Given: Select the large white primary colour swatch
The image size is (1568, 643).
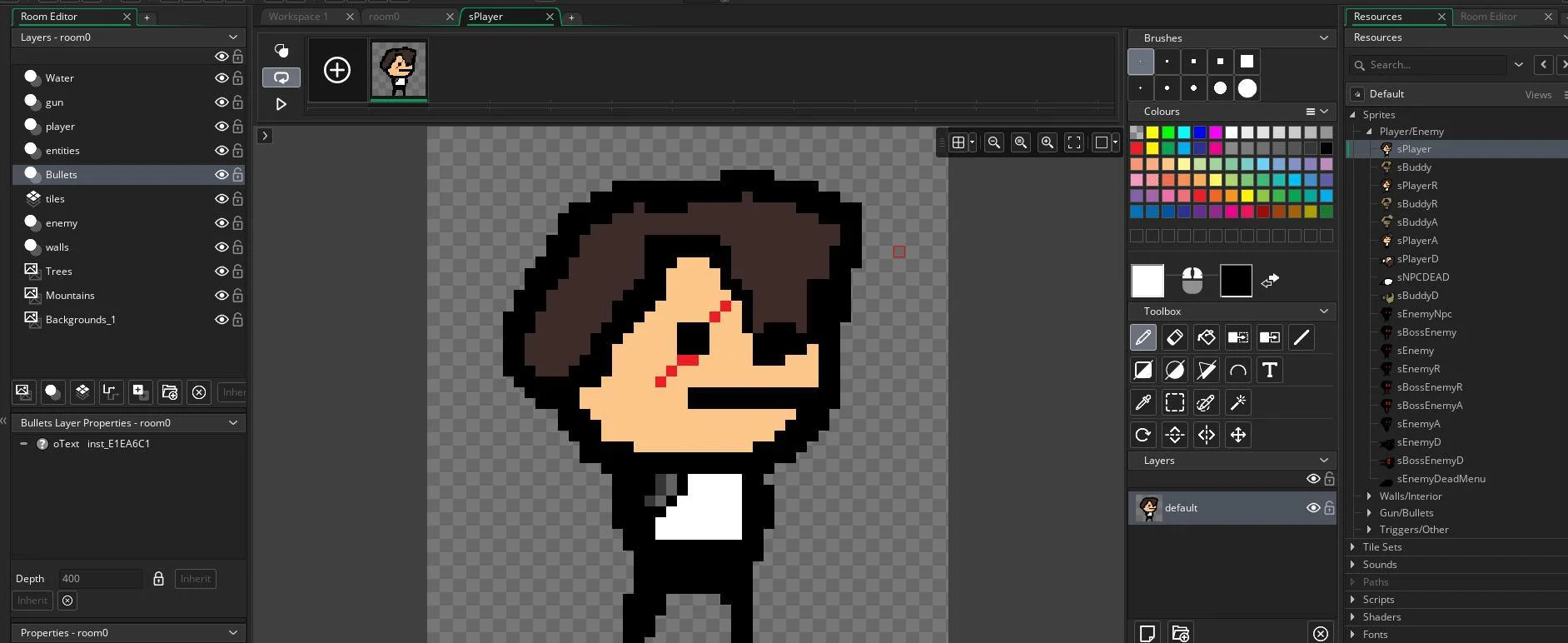Looking at the screenshot, I should click(1147, 281).
